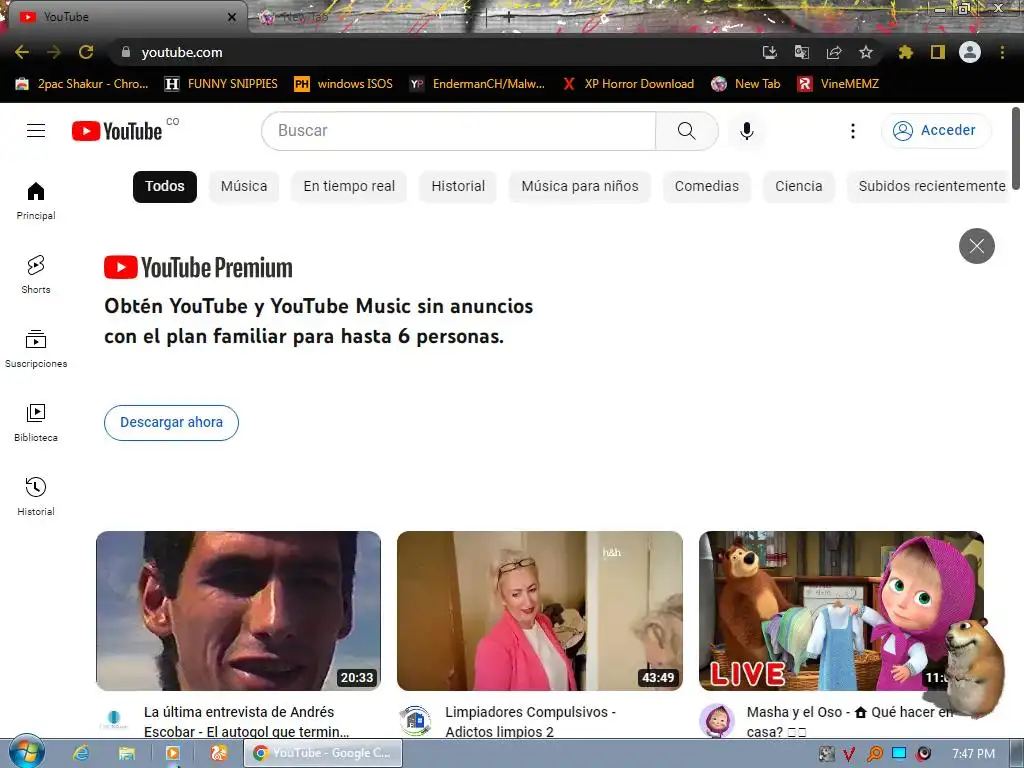1024x768 pixels.
Task: Select the Ciencia filter chip
Action: [799, 187]
